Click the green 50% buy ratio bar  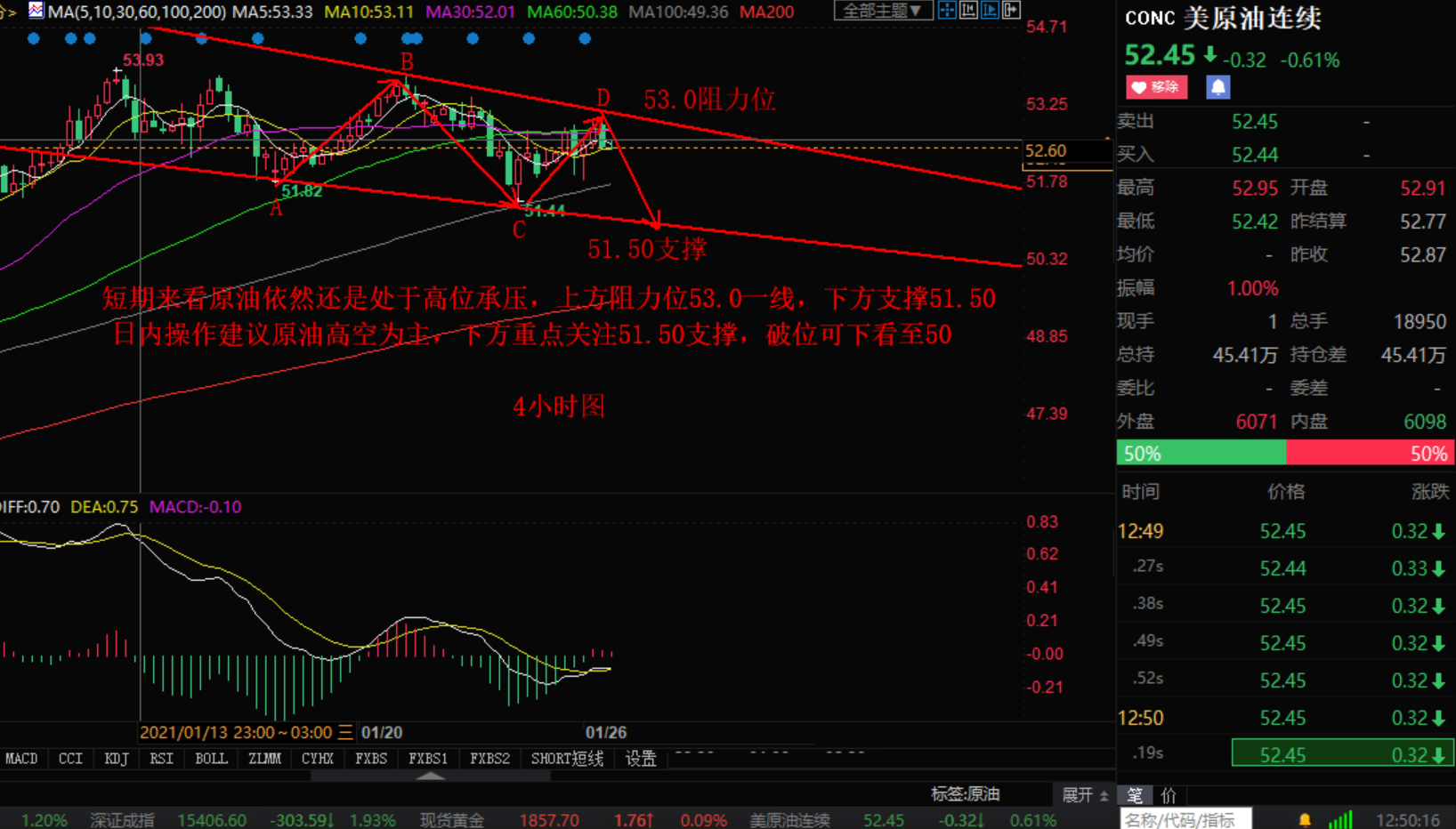click(1201, 454)
